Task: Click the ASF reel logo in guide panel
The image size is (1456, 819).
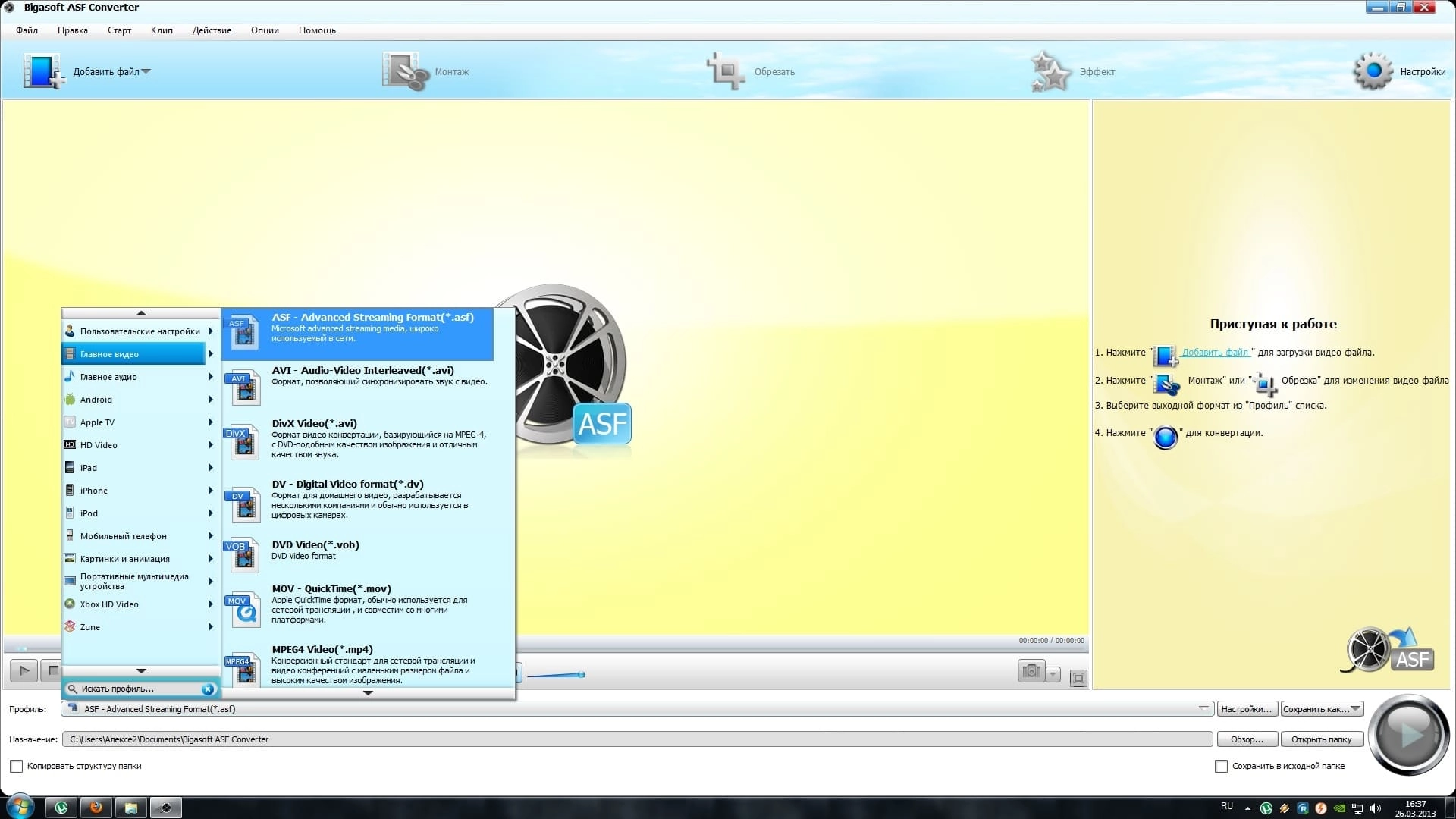Action: click(x=1386, y=650)
